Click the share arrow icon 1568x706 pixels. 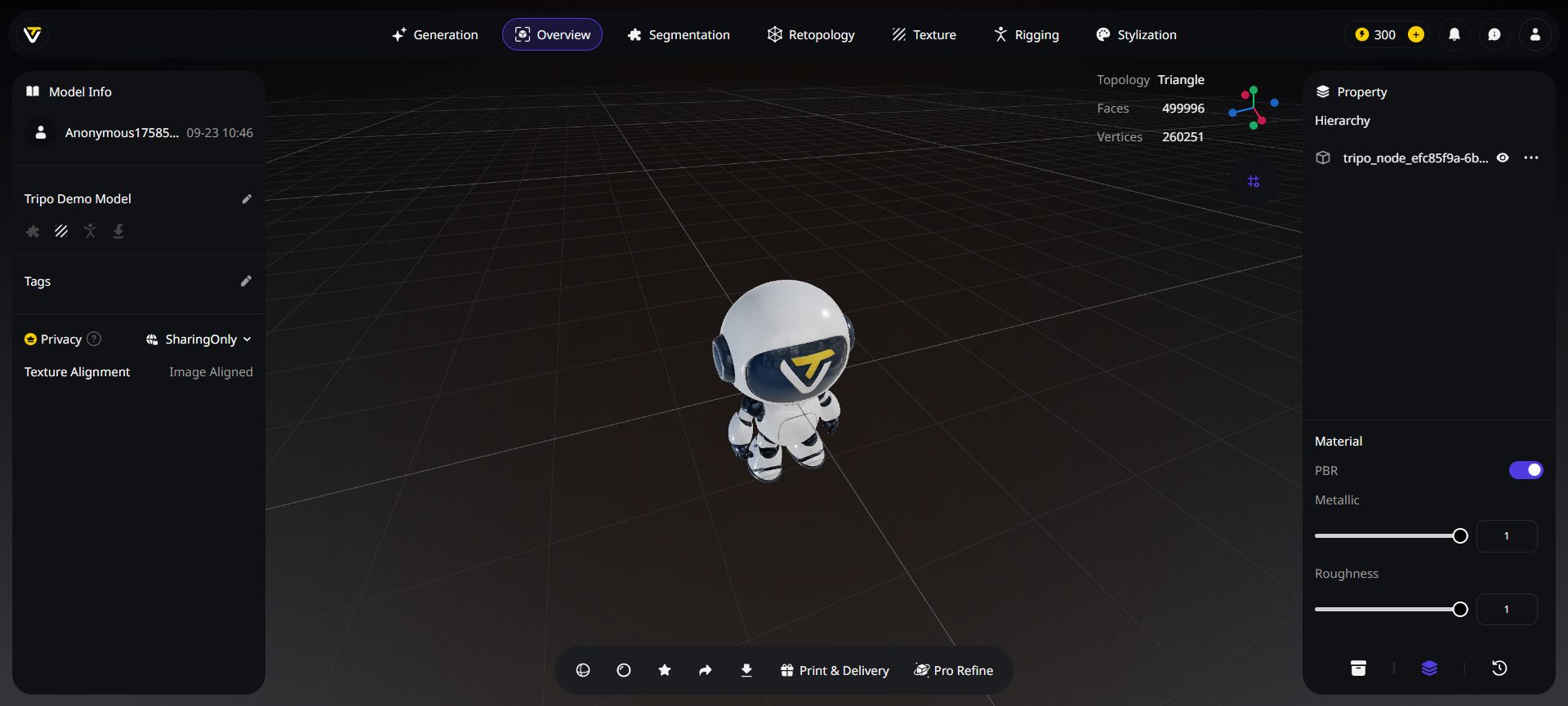point(706,670)
